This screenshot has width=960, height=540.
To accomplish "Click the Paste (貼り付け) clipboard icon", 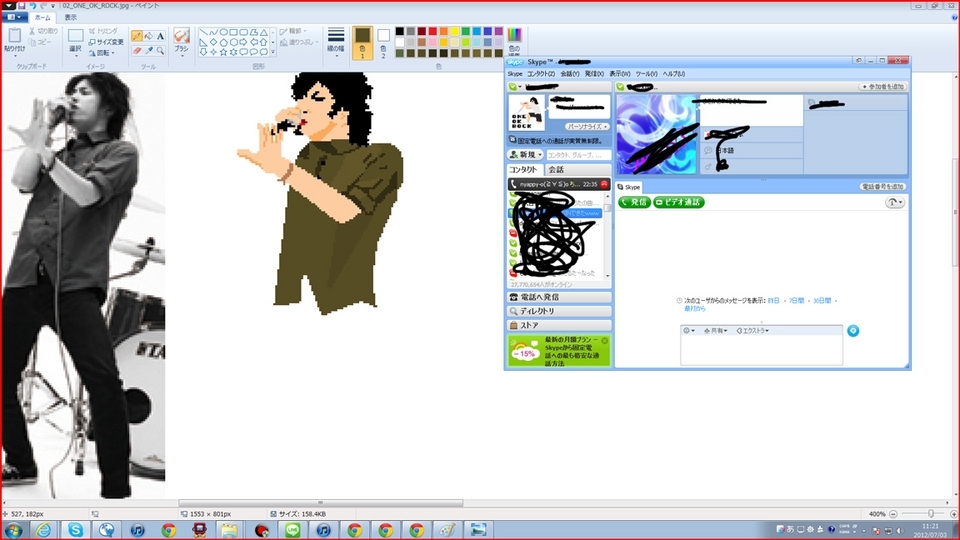I will click(x=14, y=36).
